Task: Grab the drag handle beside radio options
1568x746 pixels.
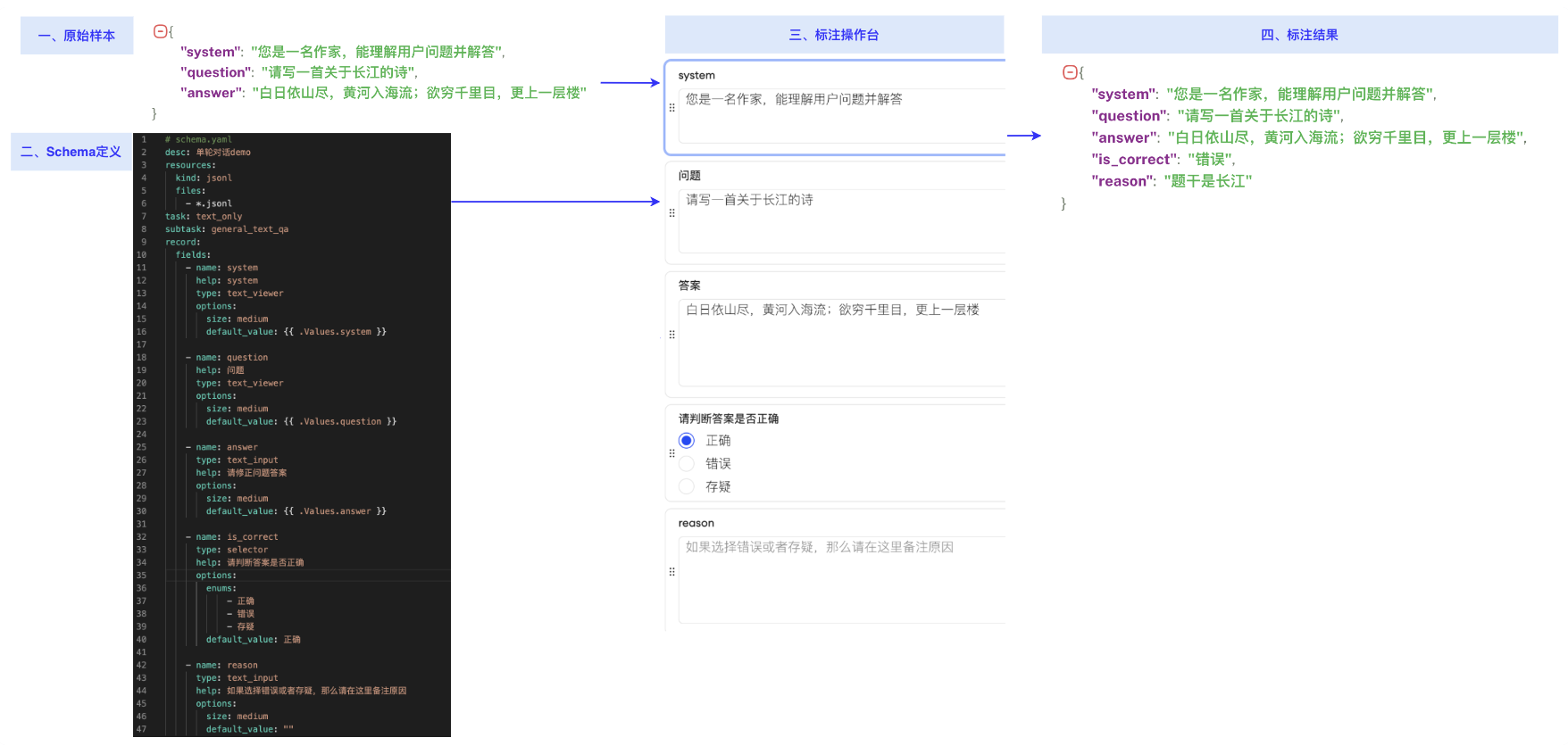Action: pyautogui.click(x=672, y=453)
